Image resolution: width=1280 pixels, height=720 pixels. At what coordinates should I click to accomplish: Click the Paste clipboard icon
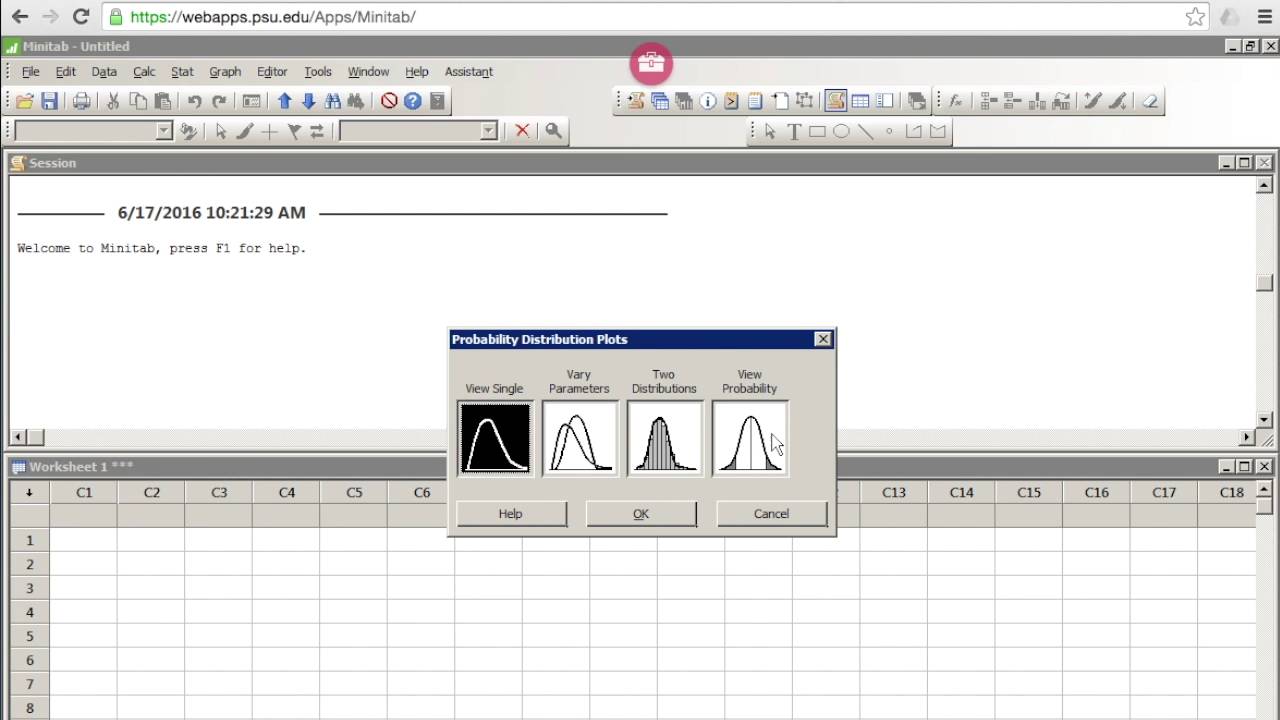[162, 101]
